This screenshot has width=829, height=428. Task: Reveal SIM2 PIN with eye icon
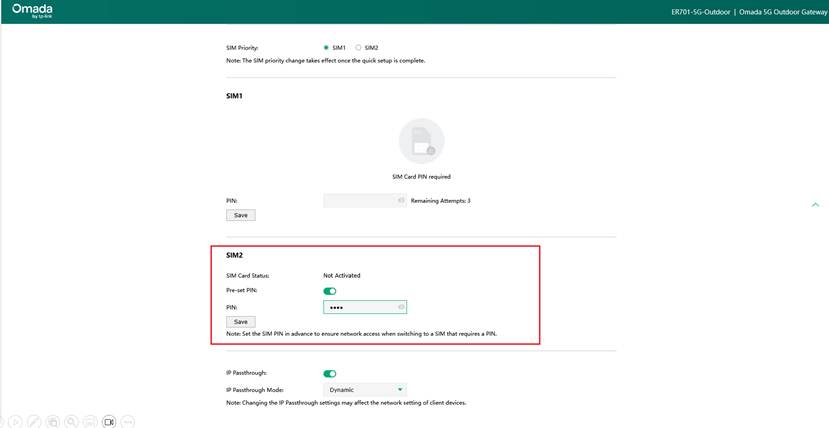tap(401, 307)
